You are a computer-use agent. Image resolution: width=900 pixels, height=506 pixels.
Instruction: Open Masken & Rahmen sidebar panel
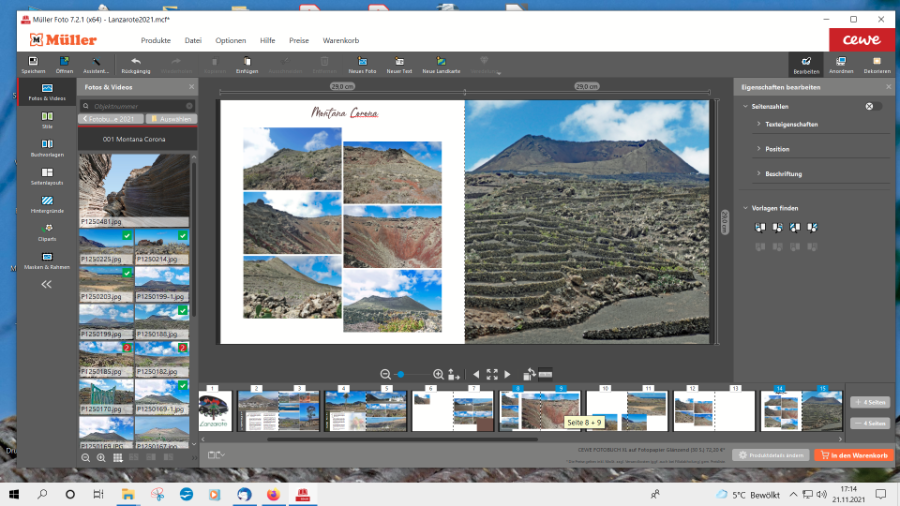(x=47, y=259)
